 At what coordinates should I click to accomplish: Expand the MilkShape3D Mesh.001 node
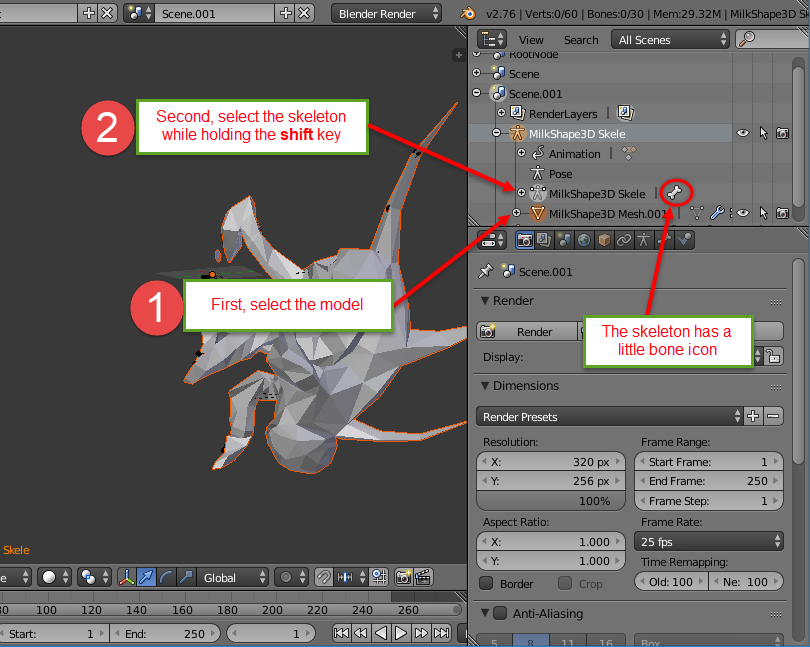516,213
